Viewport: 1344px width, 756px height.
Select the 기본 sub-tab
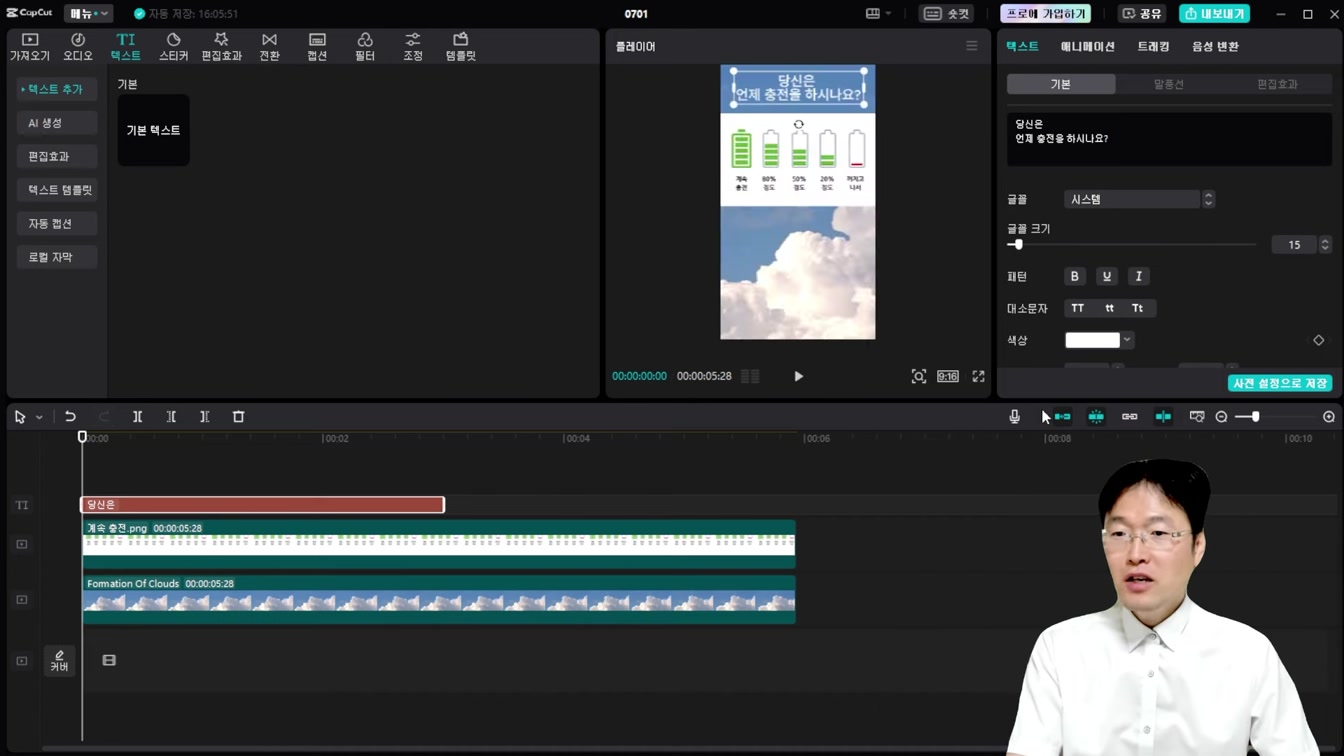click(x=1061, y=85)
